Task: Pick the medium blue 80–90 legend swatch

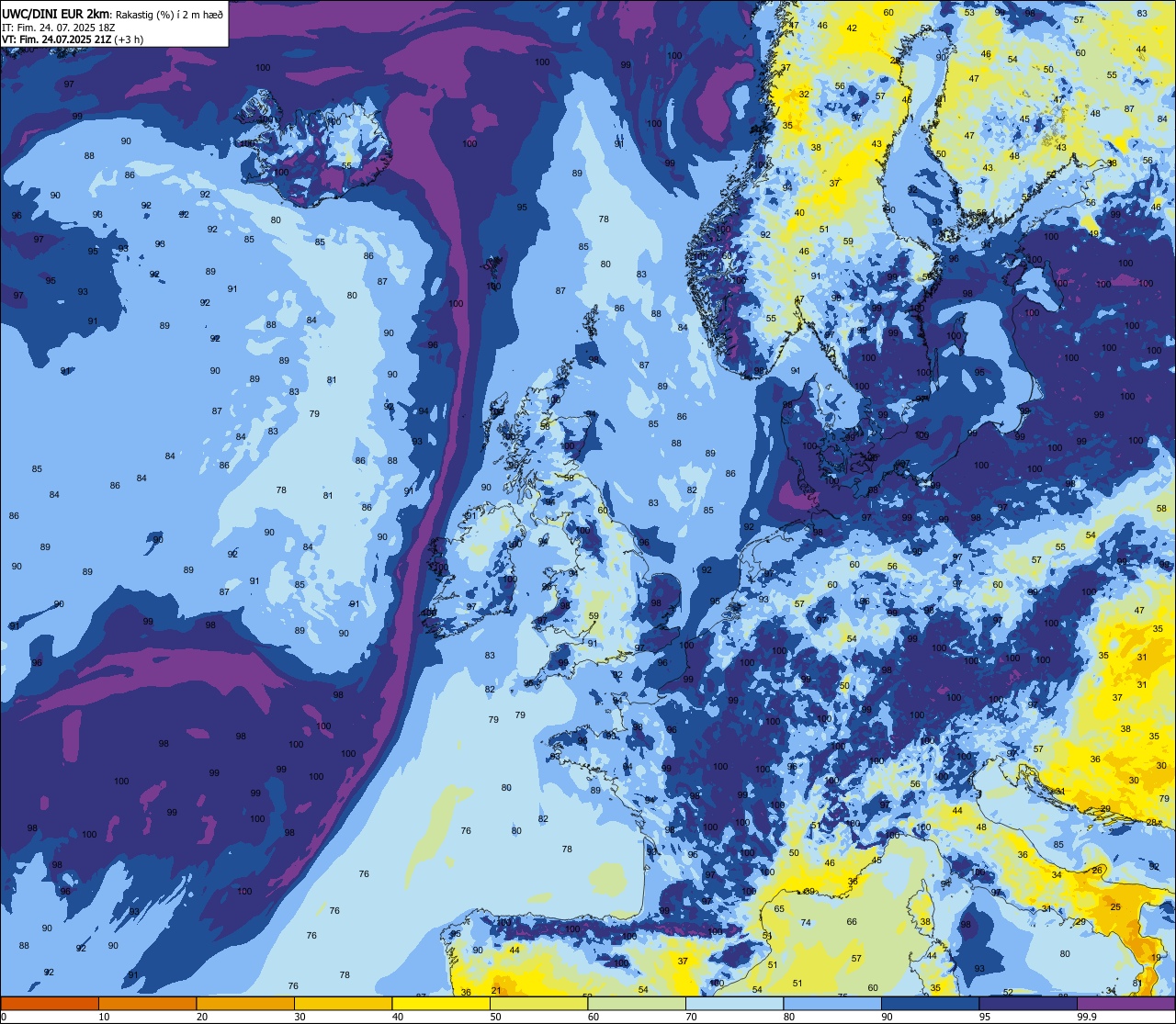Action: (832, 1004)
